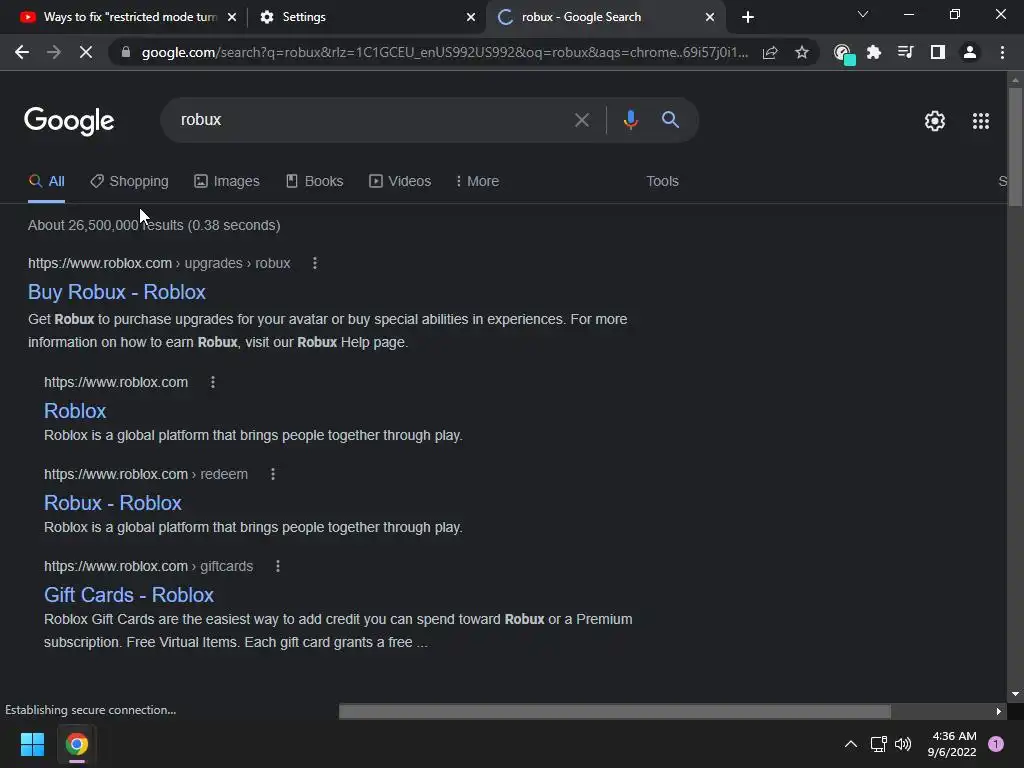This screenshot has height=768, width=1024.
Task: Click the scroll right arrow
Action: 999,711
